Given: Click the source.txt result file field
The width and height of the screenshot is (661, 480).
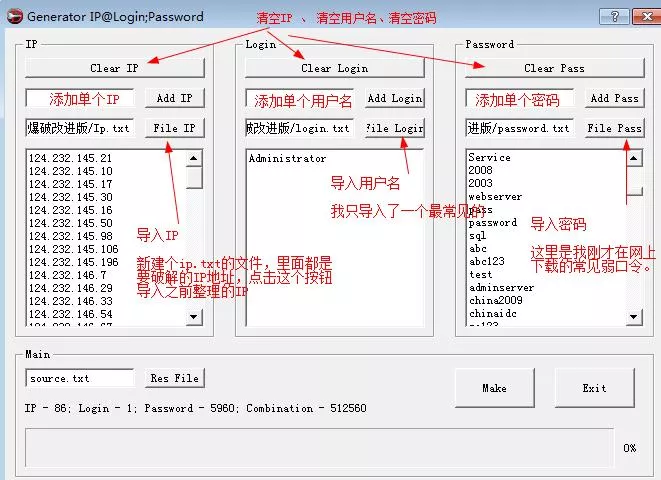Looking at the screenshot, I should (80, 378).
